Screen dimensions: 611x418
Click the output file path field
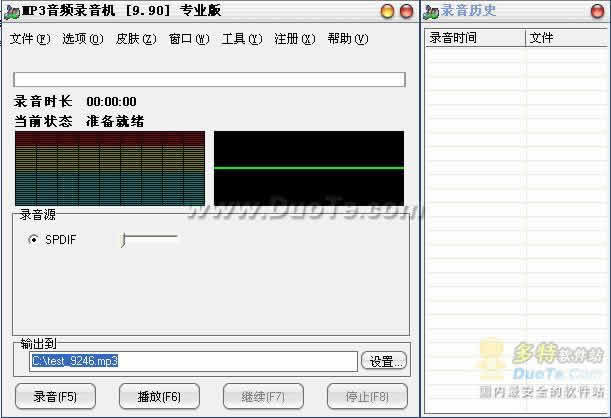tap(192, 361)
